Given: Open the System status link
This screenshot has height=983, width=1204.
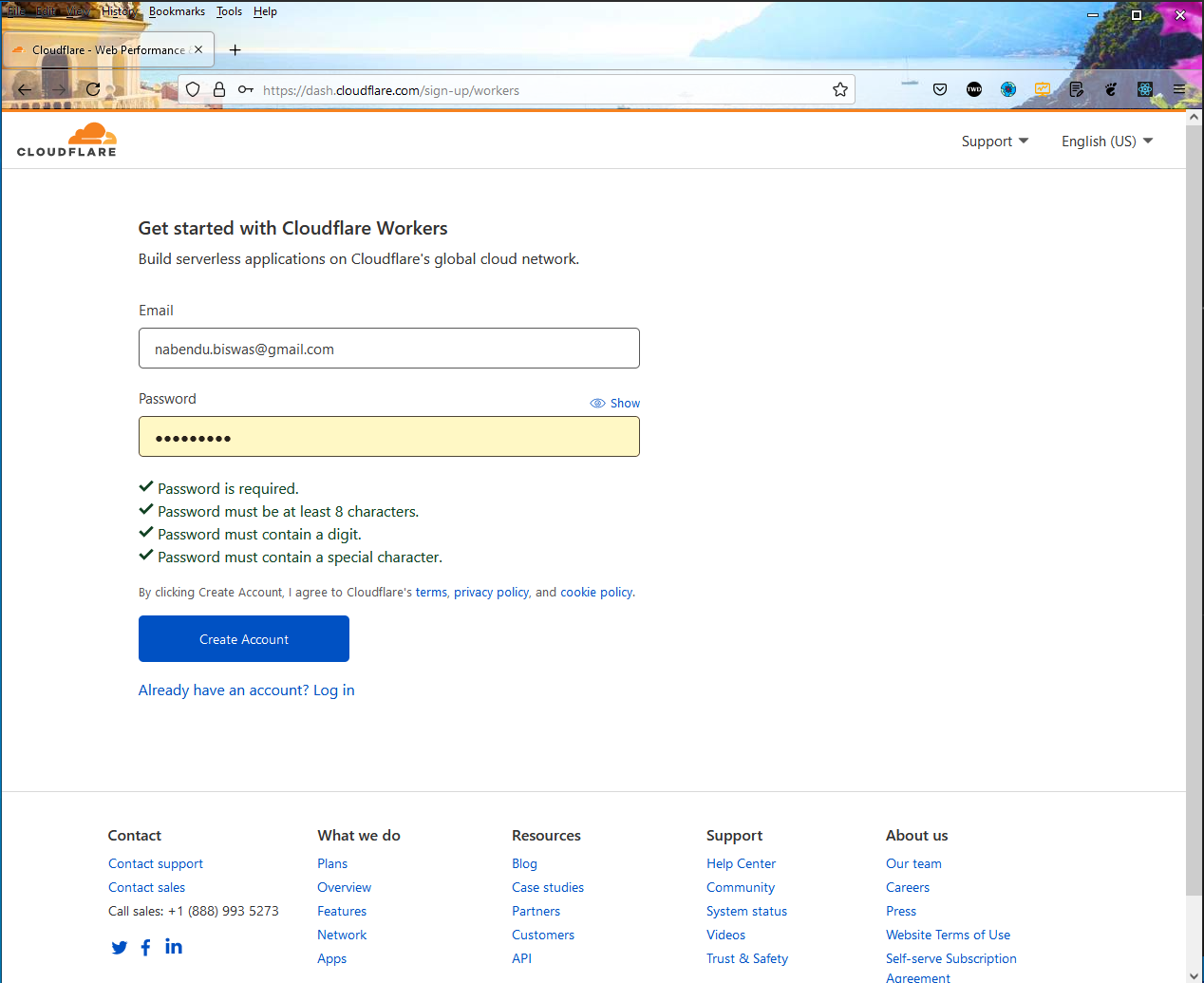Looking at the screenshot, I should [x=747, y=911].
